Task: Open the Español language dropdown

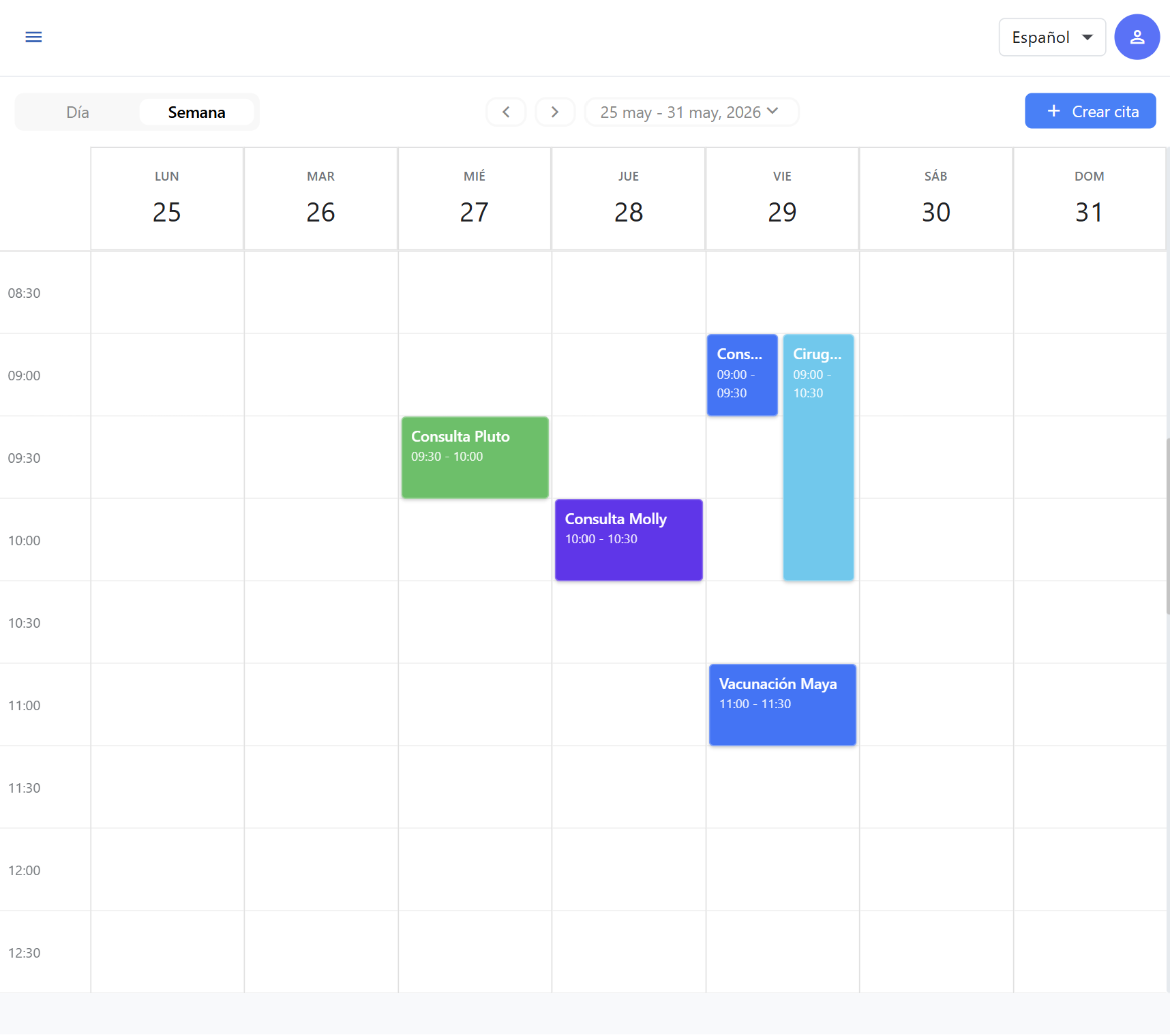Action: point(1052,37)
